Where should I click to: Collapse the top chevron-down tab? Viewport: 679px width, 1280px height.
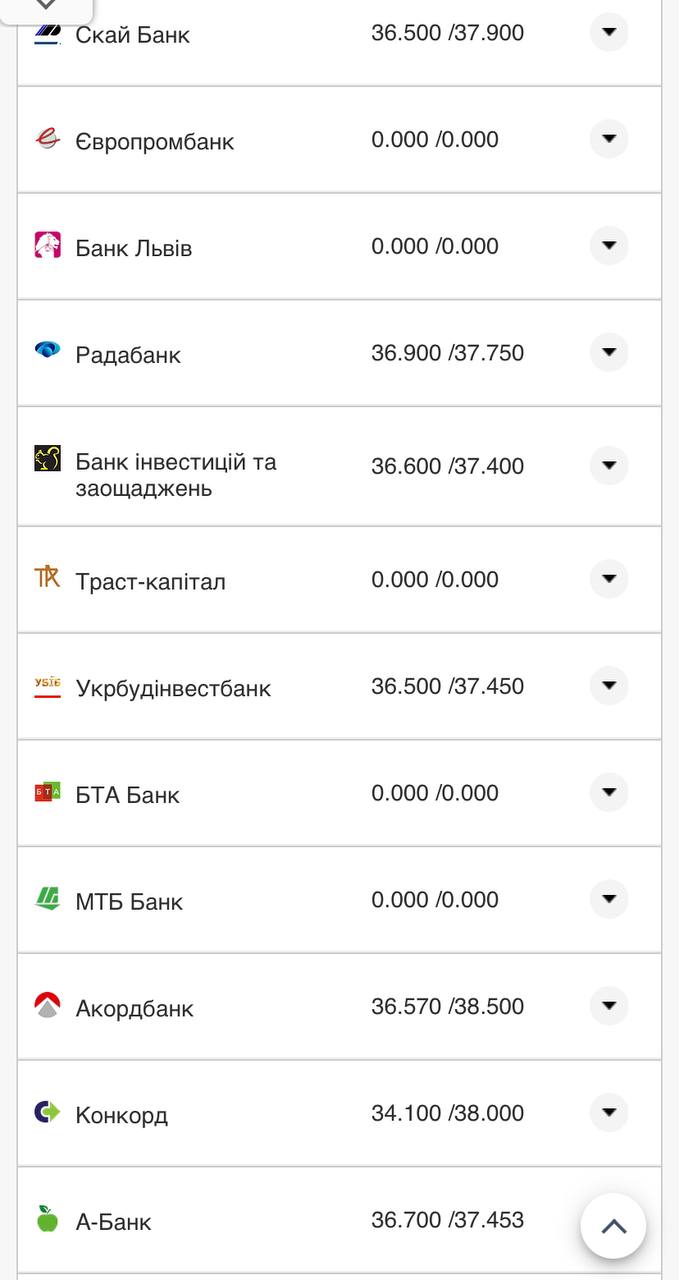46,6
